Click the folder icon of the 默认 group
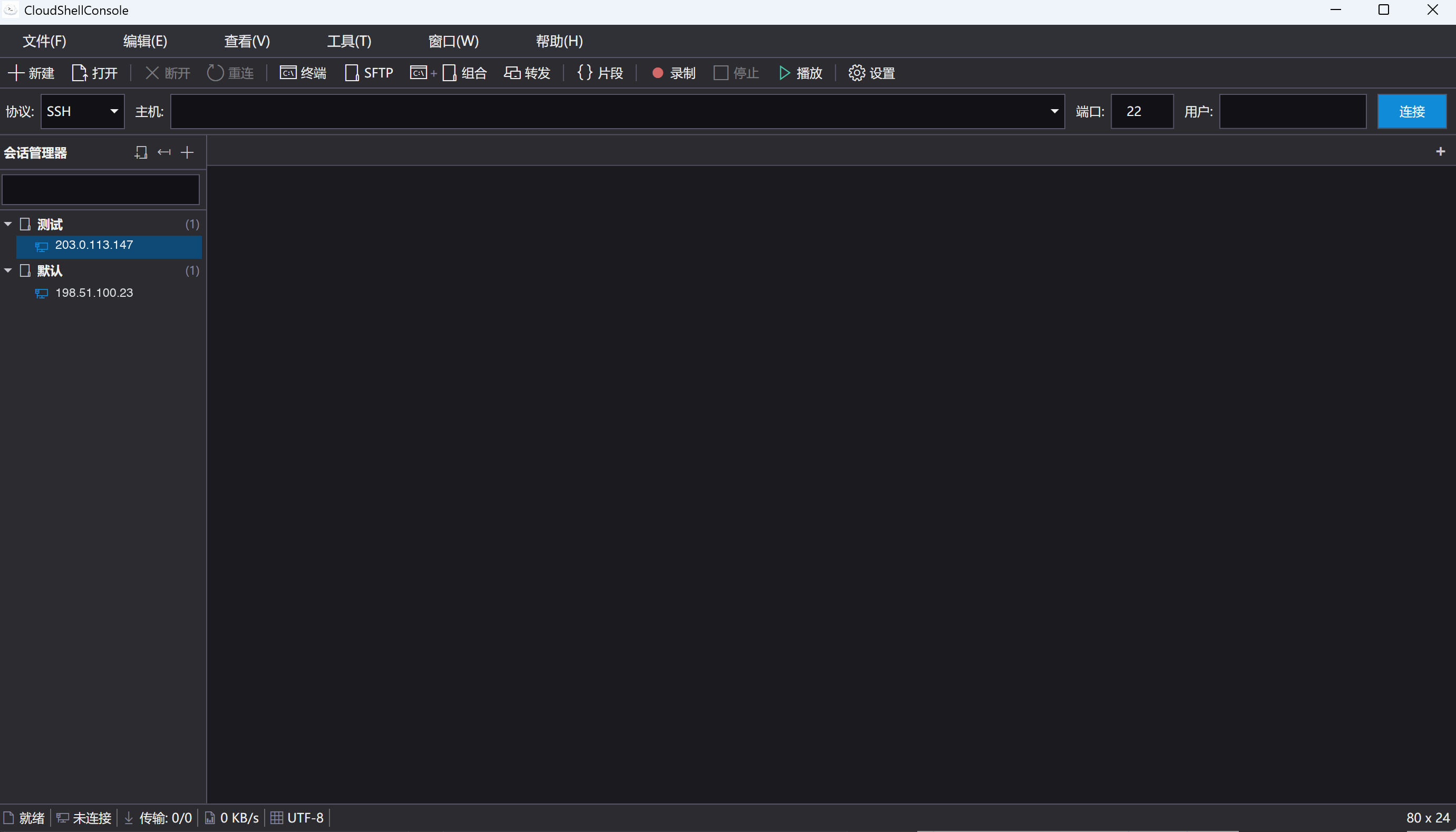This screenshot has height=832, width=1456. pos(25,270)
